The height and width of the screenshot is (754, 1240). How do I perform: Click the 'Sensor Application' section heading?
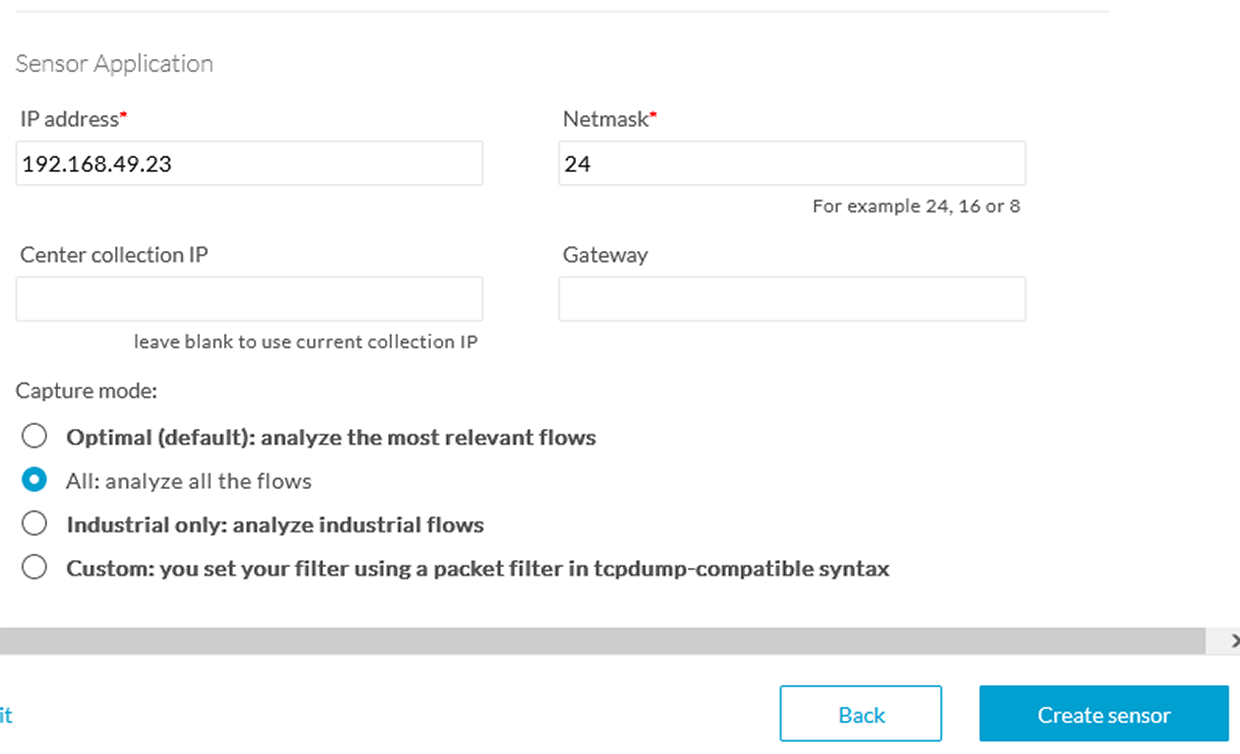coord(114,64)
